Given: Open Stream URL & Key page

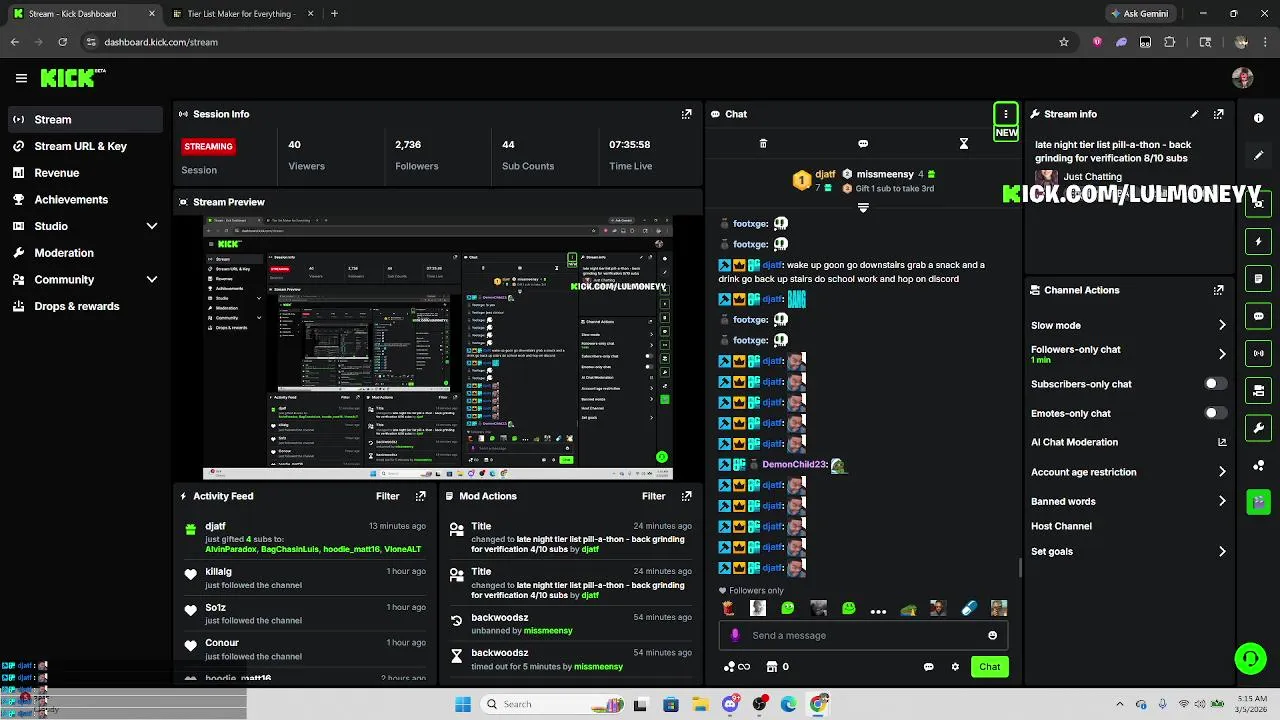Looking at the screenshot, I should (x=85, y=146).
